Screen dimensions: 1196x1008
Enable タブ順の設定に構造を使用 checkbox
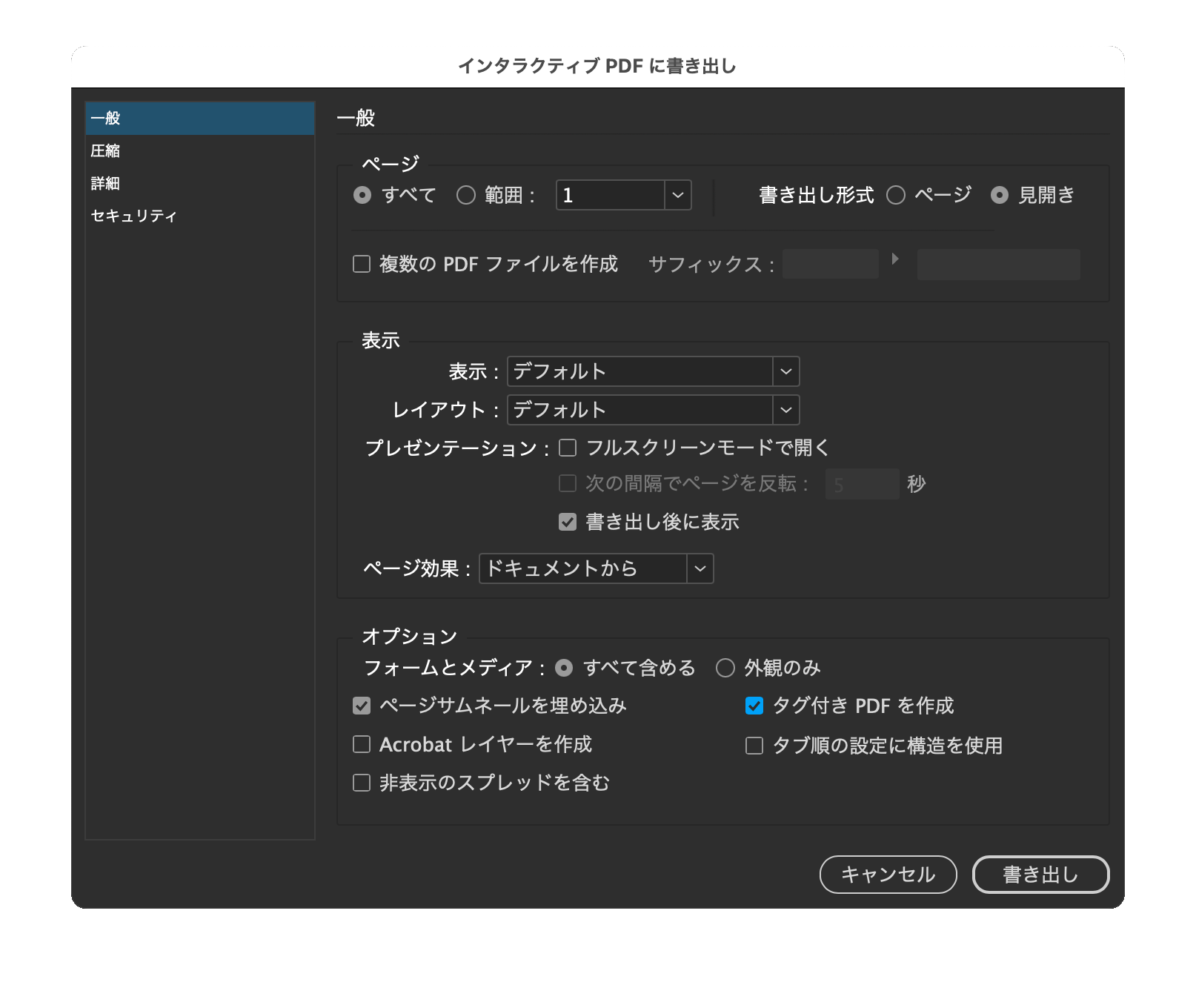coord(754,745)
